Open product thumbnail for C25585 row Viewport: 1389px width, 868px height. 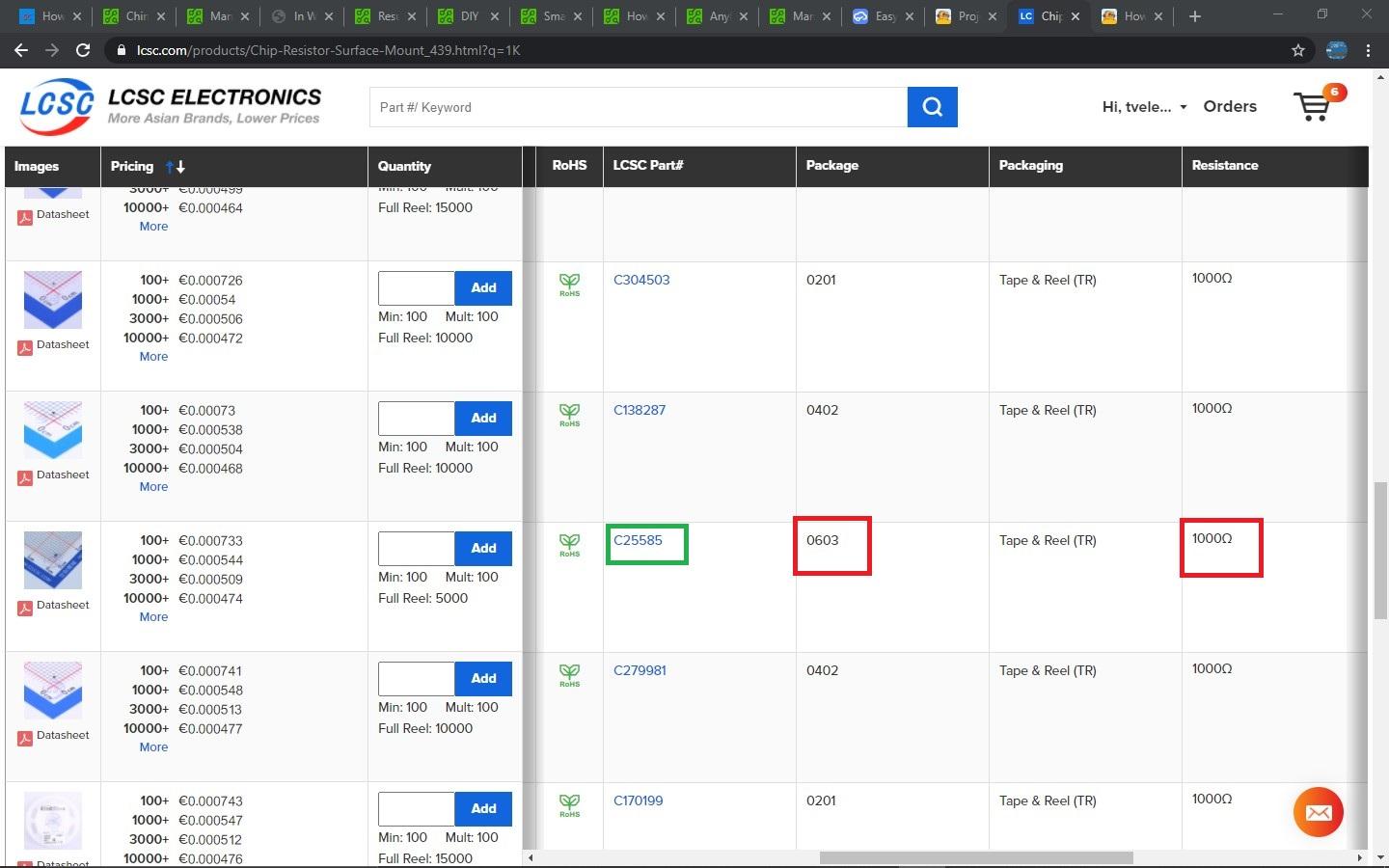pos(53,560)
